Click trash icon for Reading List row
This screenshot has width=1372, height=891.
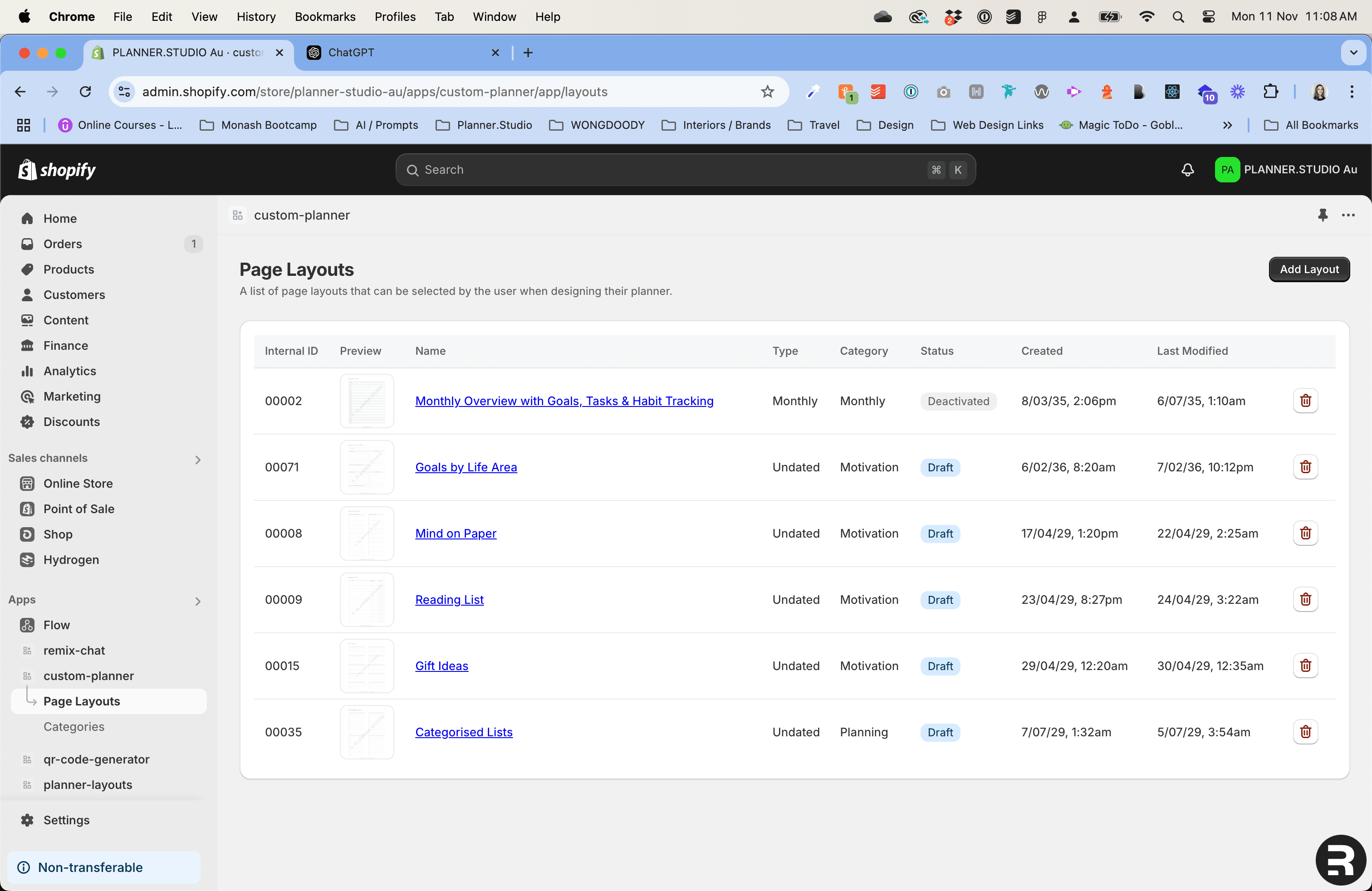tap(1305, 599)
